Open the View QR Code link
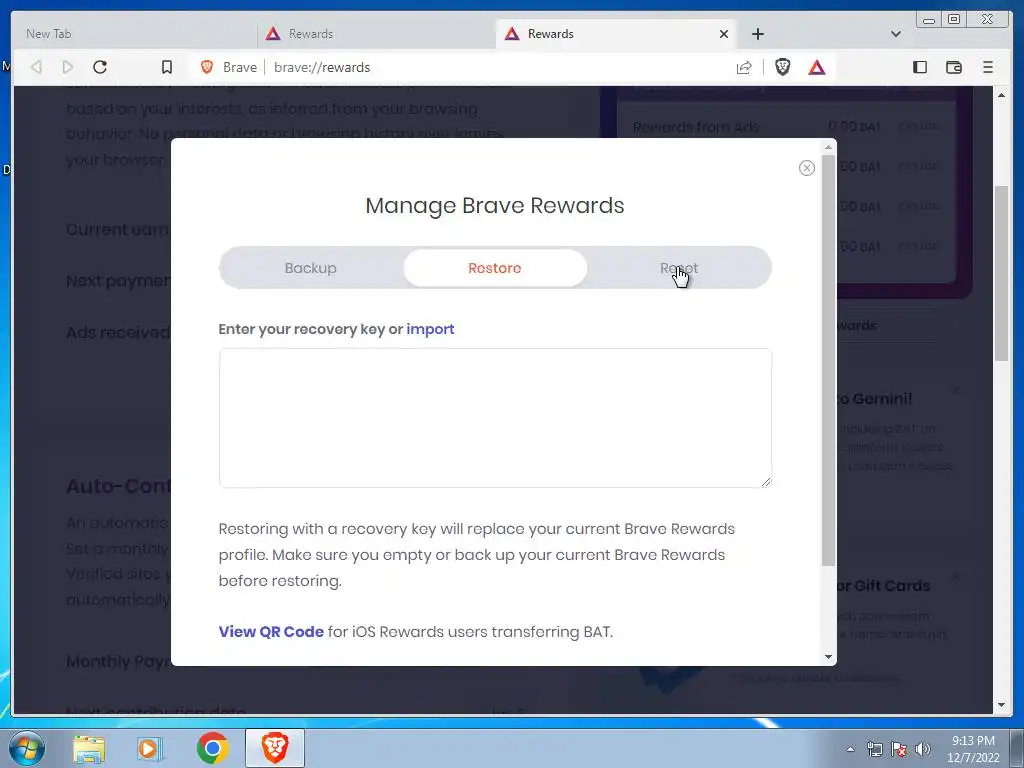Viewport: 1024px width, 768px height. pos(271,632)
